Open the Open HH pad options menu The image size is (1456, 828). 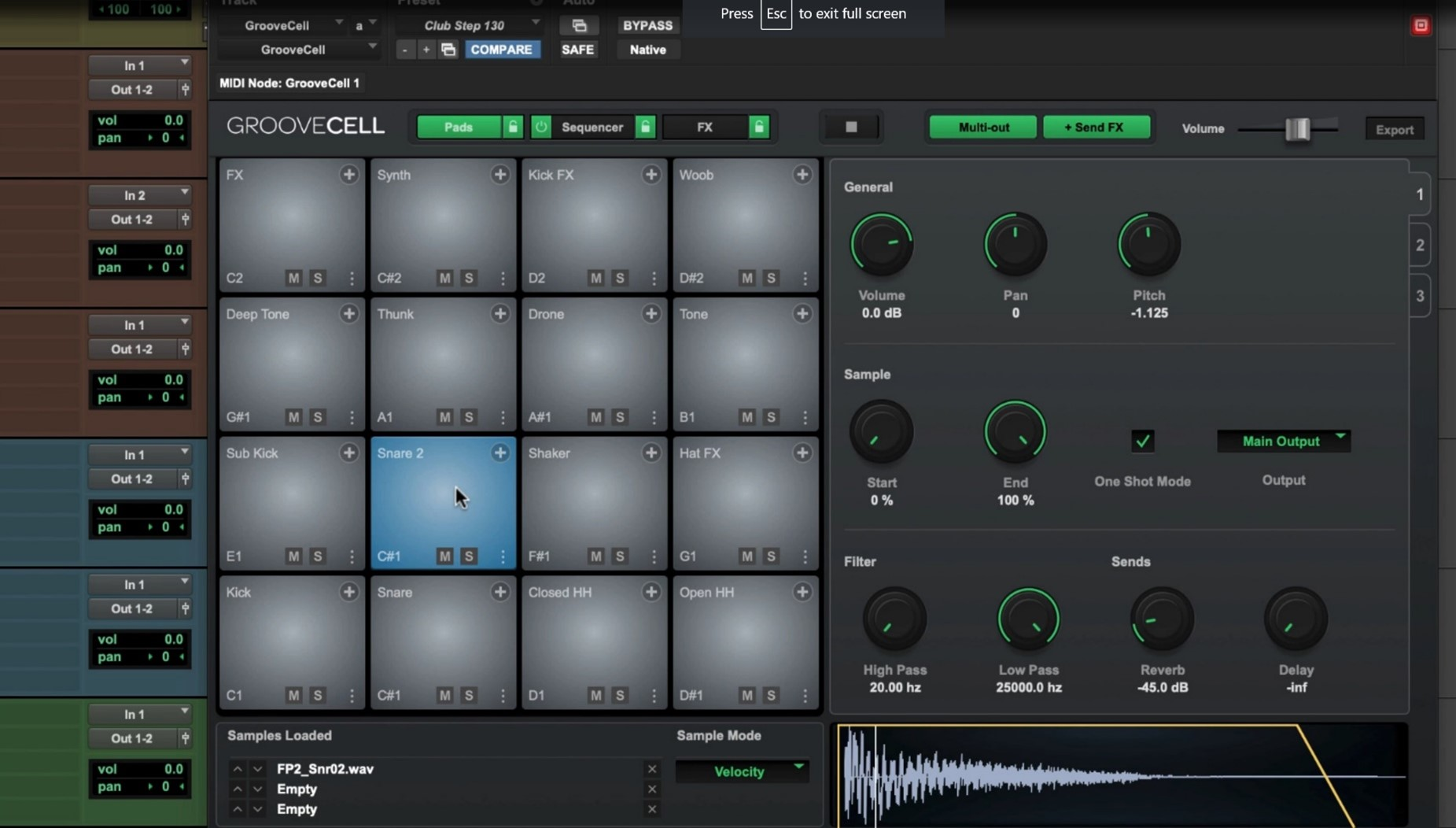point(804,696)
